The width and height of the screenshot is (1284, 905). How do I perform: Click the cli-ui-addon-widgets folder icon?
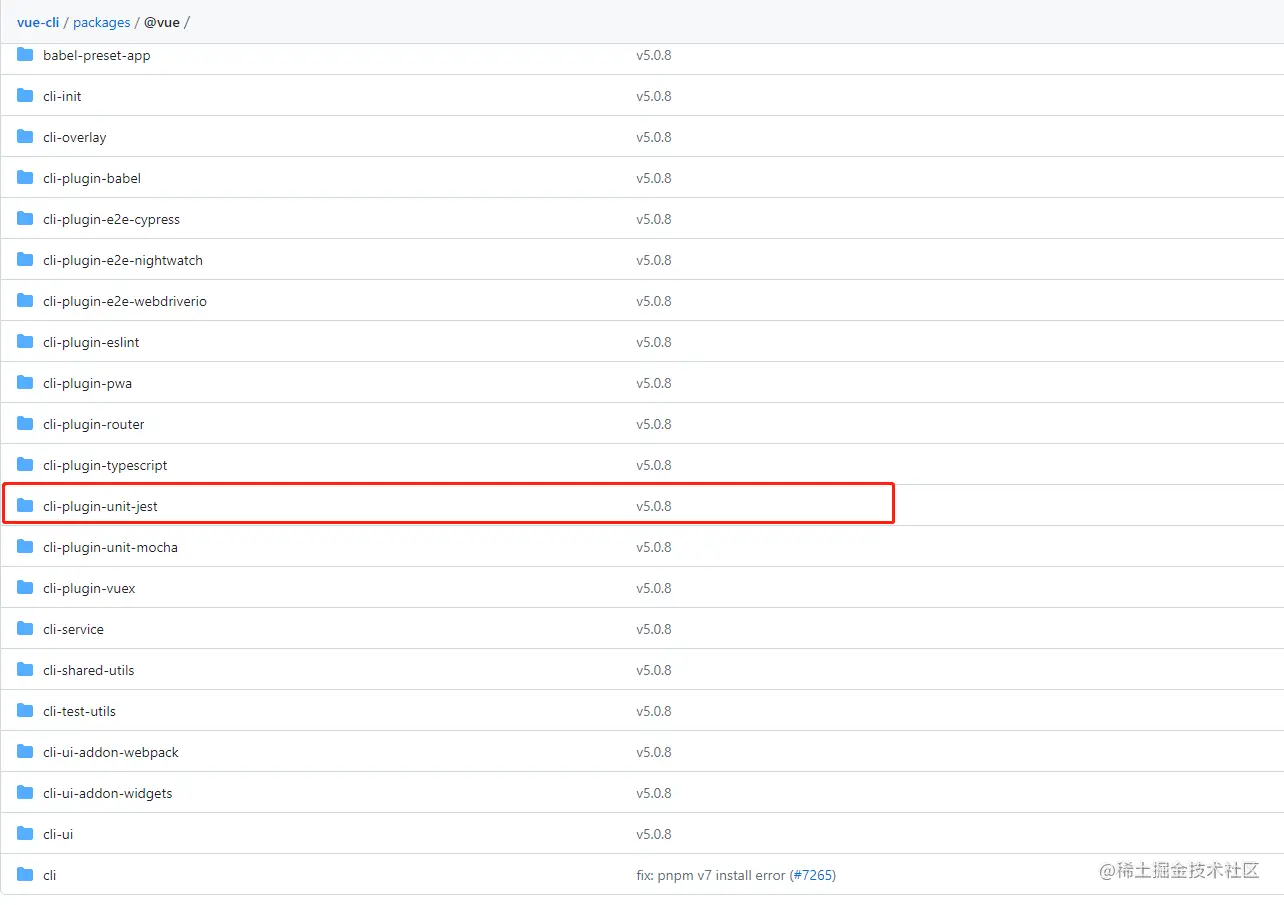click(25, 793)
